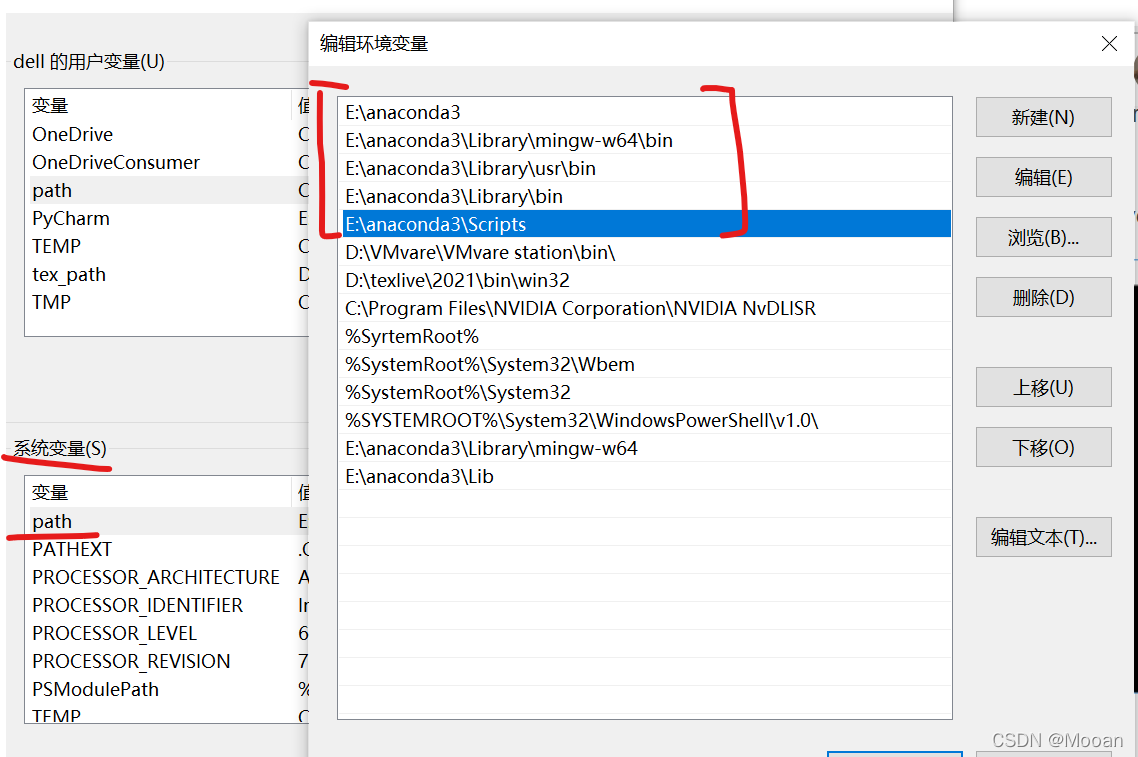The image size is (1138, 757).
Task: Select highlighted E:\anaconda3\Scripts entry
Action: click(x=645, y=224)
